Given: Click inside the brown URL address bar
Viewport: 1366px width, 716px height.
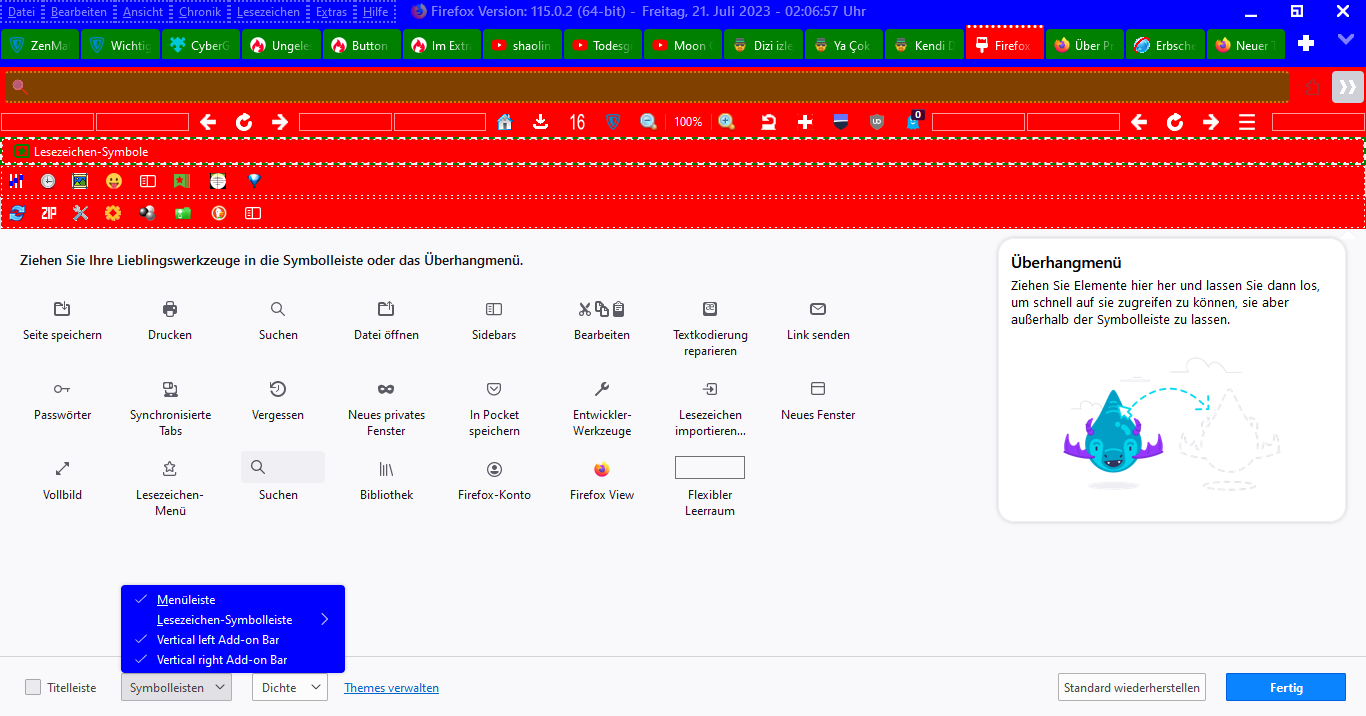Looking at the screenshot, I should point(647,87).
